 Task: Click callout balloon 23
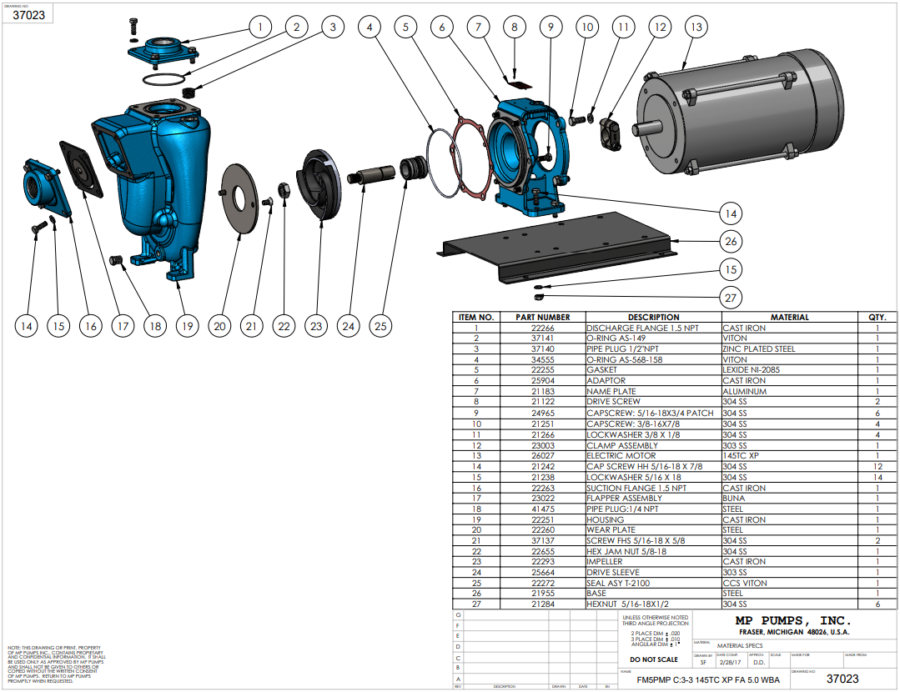(316, 326)
